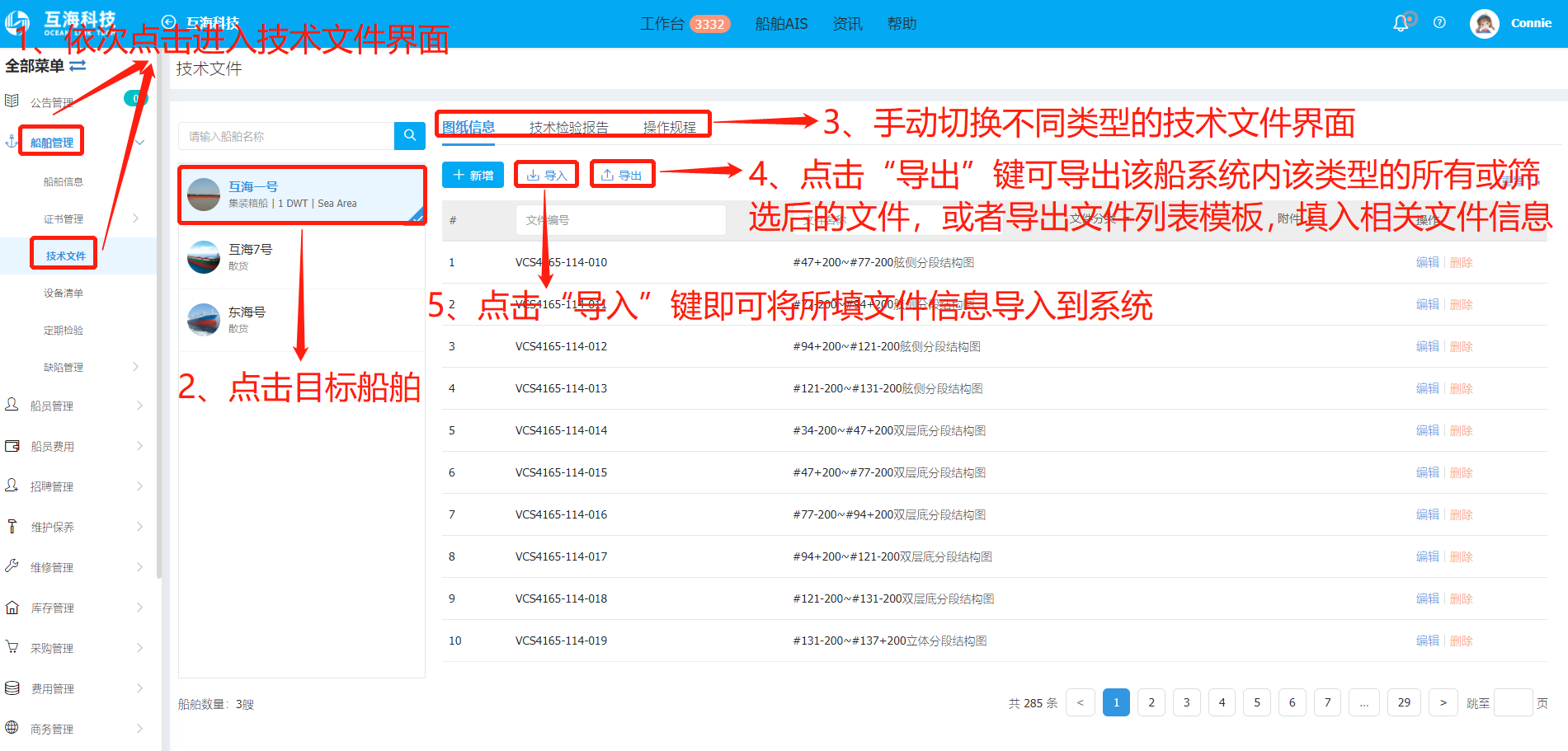Click the ship search magnifier button

[x=410, y=136]
